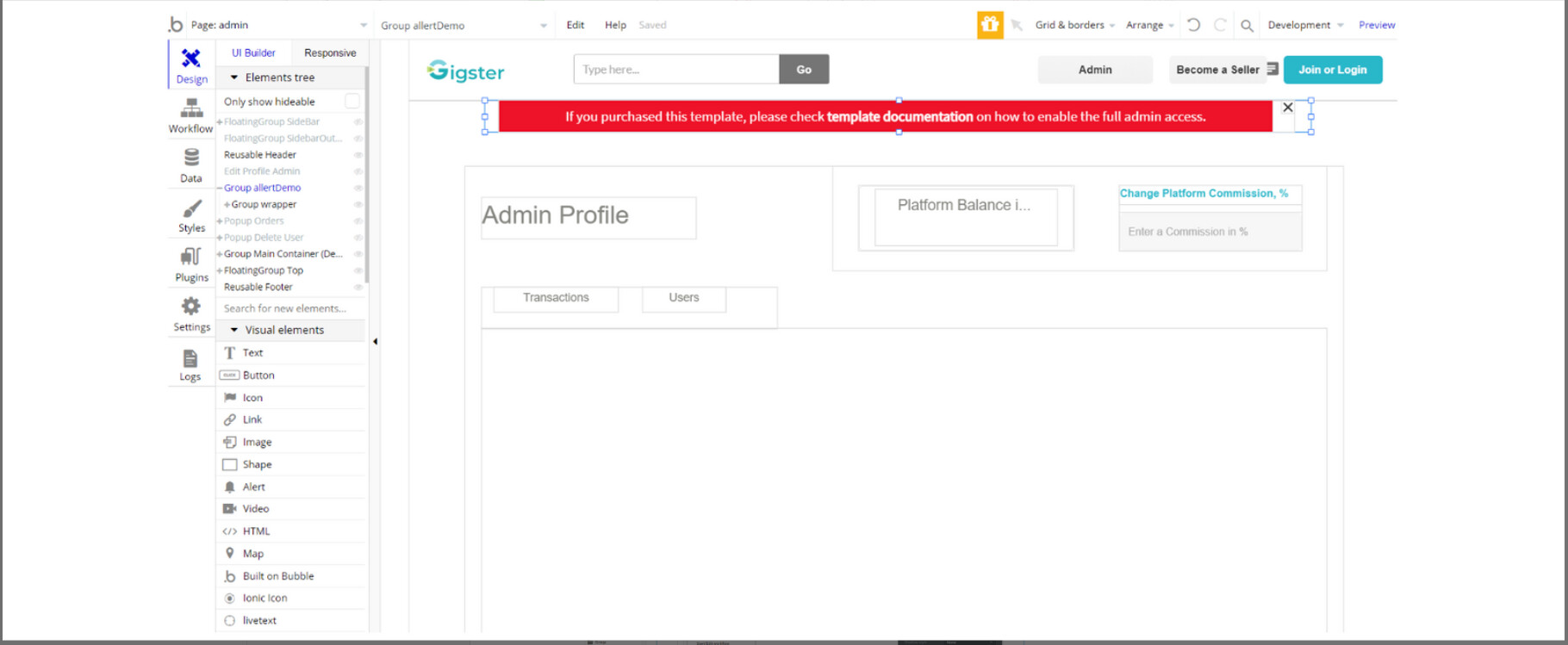Screen dimensions: 1568x645
Task: Add a Video element
Action: click(x=291, y=508)
